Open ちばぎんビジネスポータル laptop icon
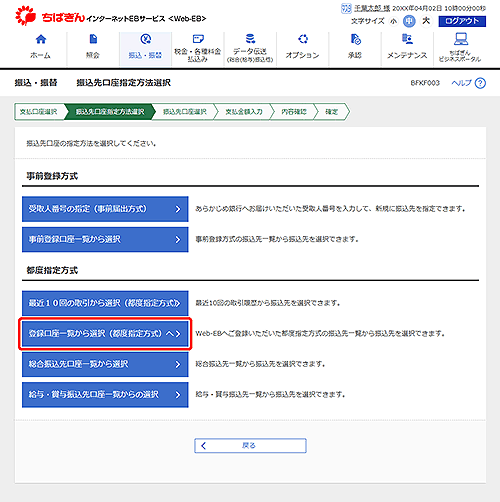The image size is (500, 502). [x=461, y=39]
